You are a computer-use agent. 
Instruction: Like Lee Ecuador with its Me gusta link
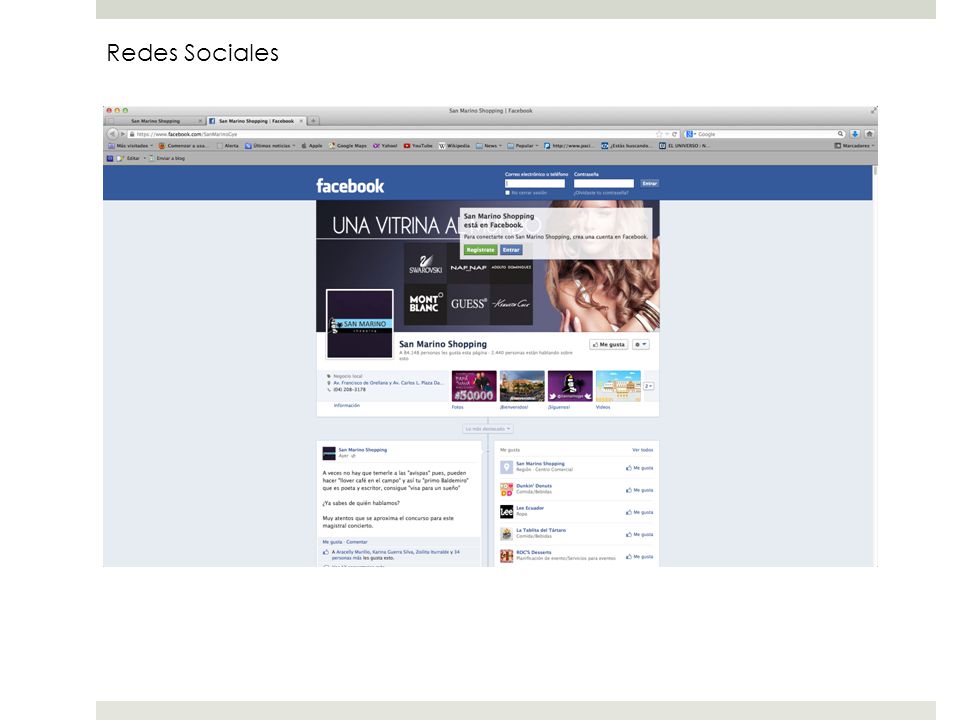click(x=640, y=512)
